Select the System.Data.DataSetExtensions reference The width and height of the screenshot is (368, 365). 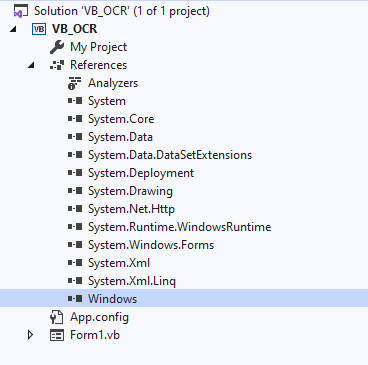pos(170,155)
